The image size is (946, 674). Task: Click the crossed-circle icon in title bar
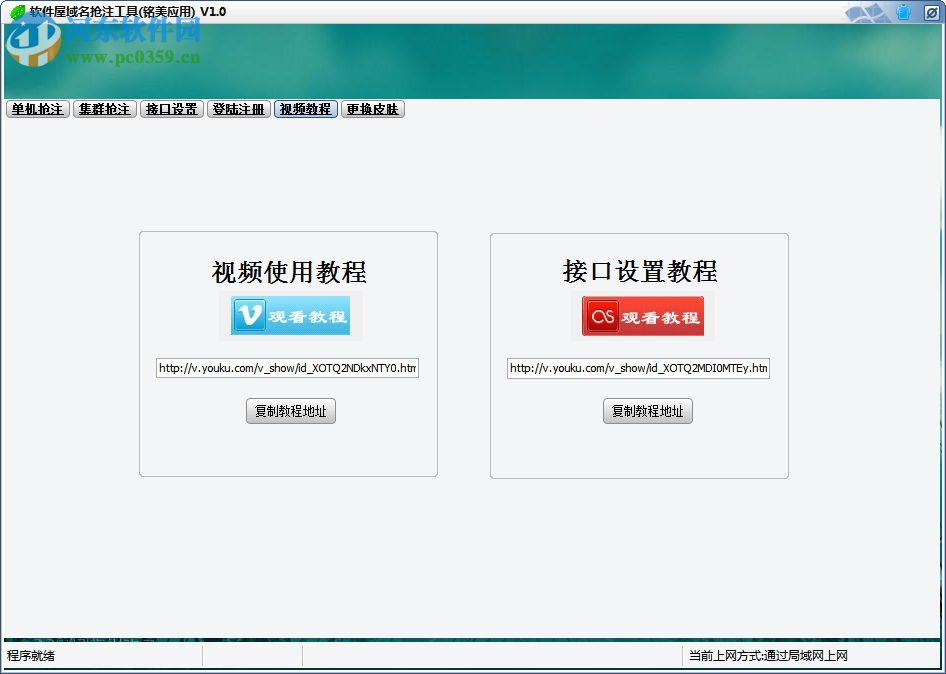click(931, 12)
